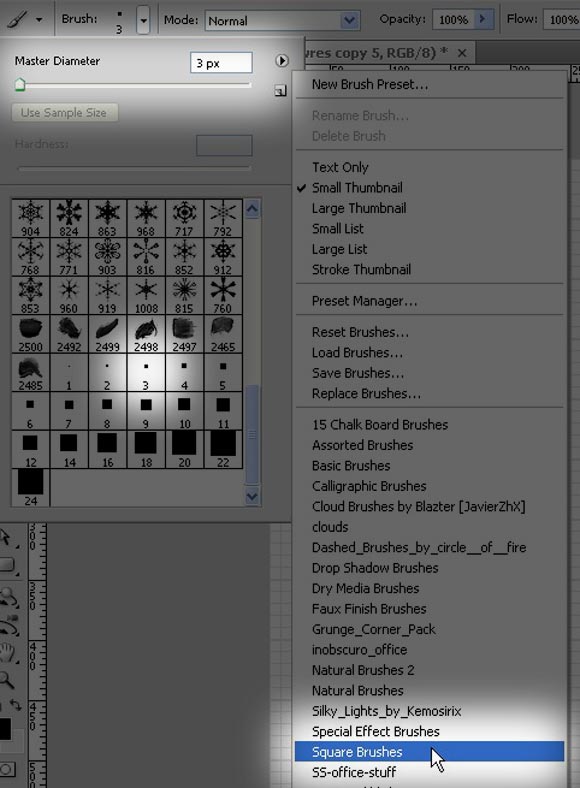Select the paint stroke brush 2500
The width and height of the screenshot is (580, 788).
pos(31,334)
